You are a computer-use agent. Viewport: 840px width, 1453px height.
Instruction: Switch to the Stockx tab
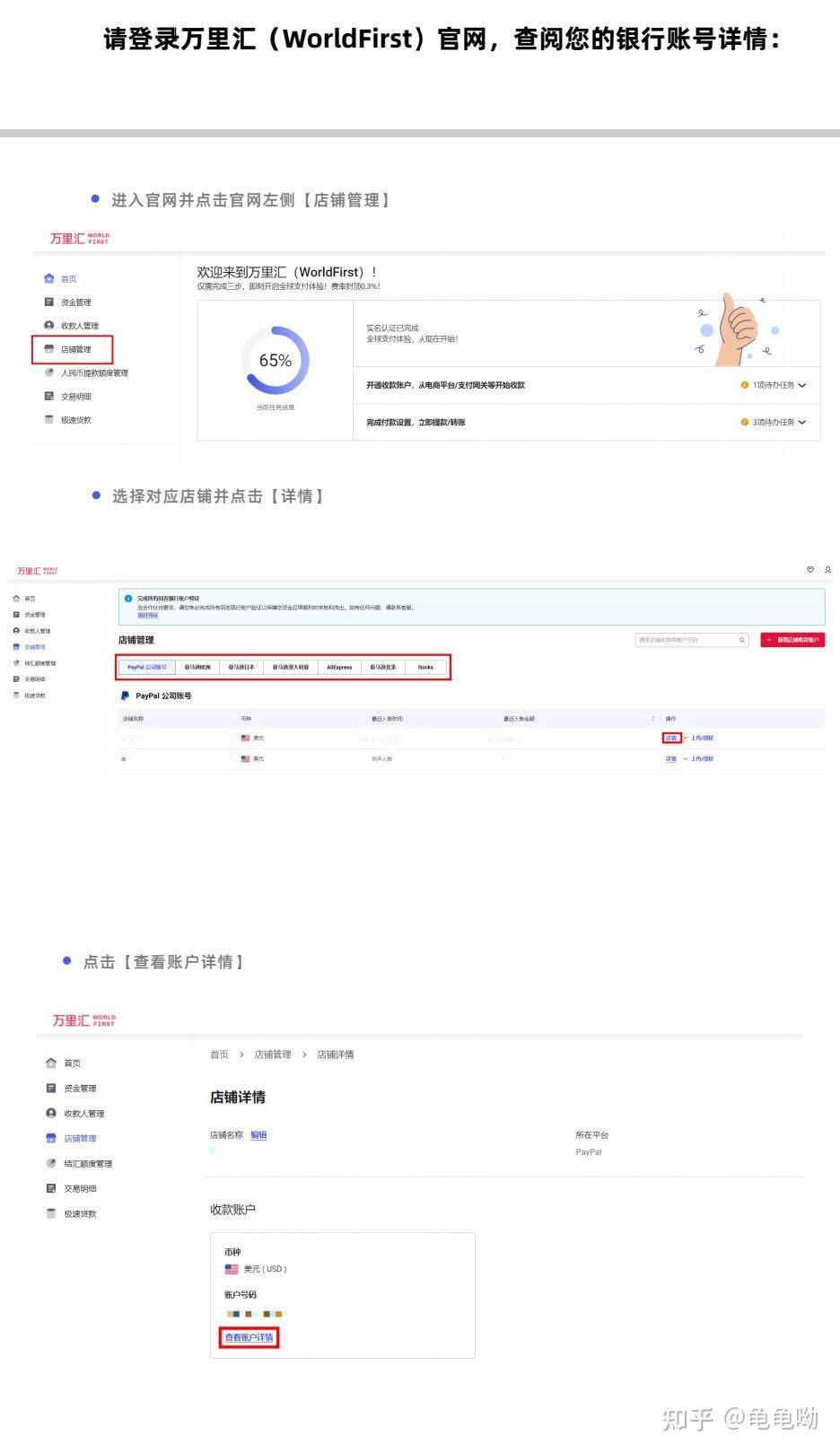pos(425,668)
